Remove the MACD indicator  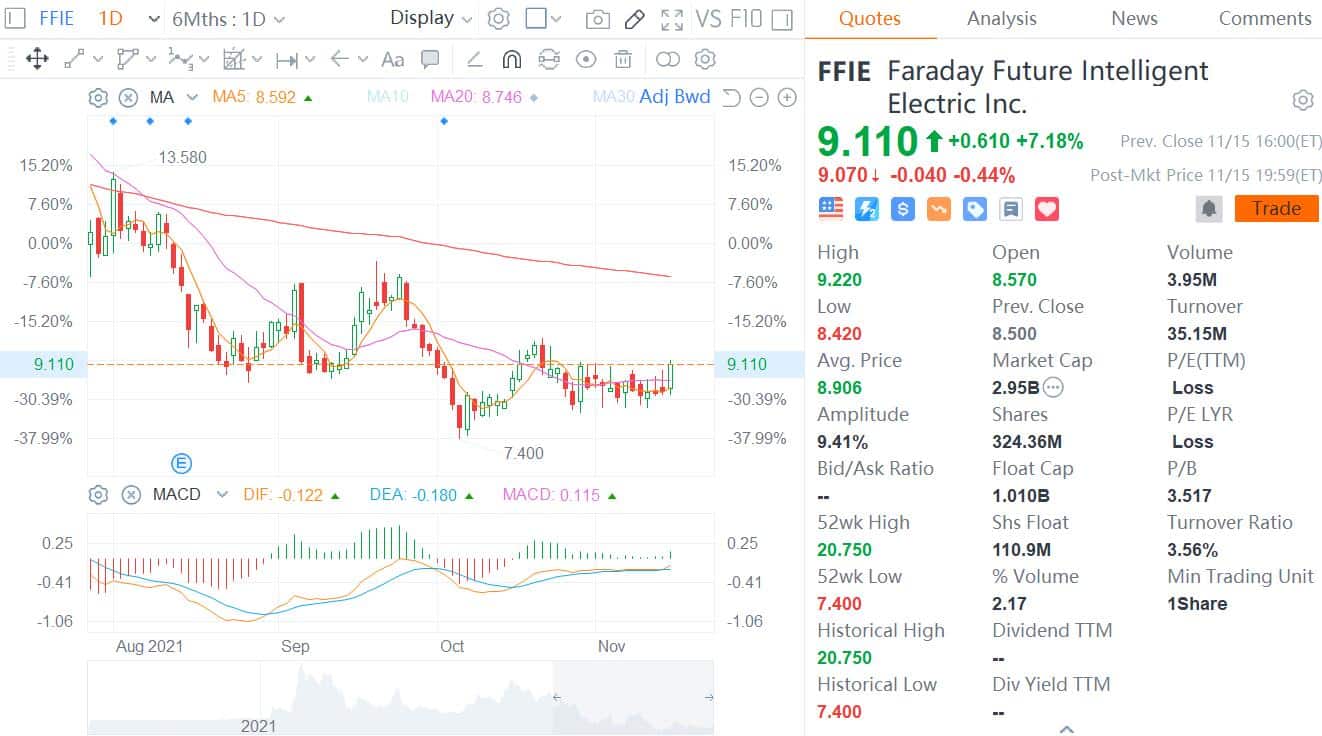131,495
